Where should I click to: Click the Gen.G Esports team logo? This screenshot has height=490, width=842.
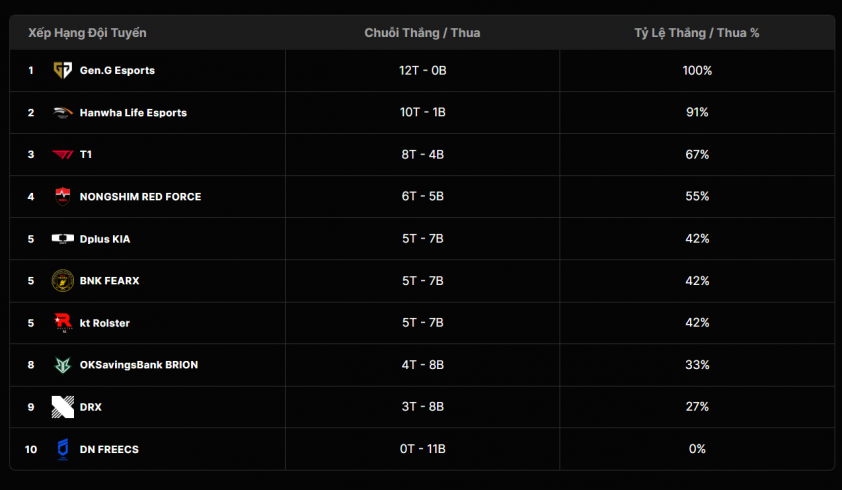click(x=63, y=70)
